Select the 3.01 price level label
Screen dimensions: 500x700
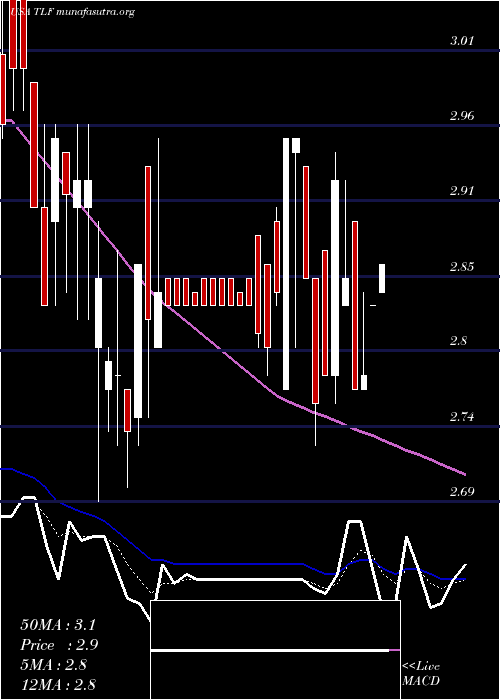[x=461, y=42]
